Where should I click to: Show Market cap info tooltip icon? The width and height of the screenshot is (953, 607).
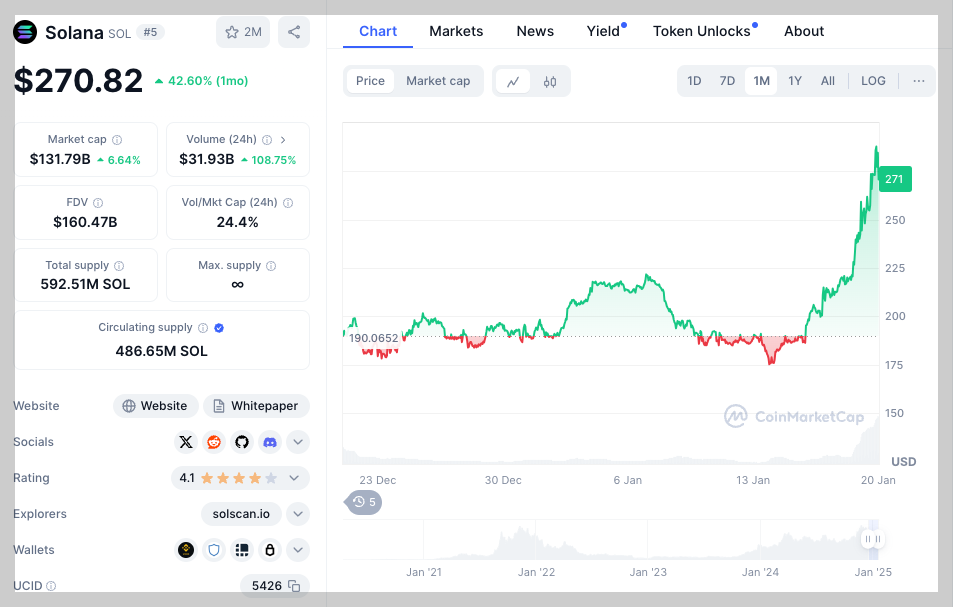pos(117,140)
